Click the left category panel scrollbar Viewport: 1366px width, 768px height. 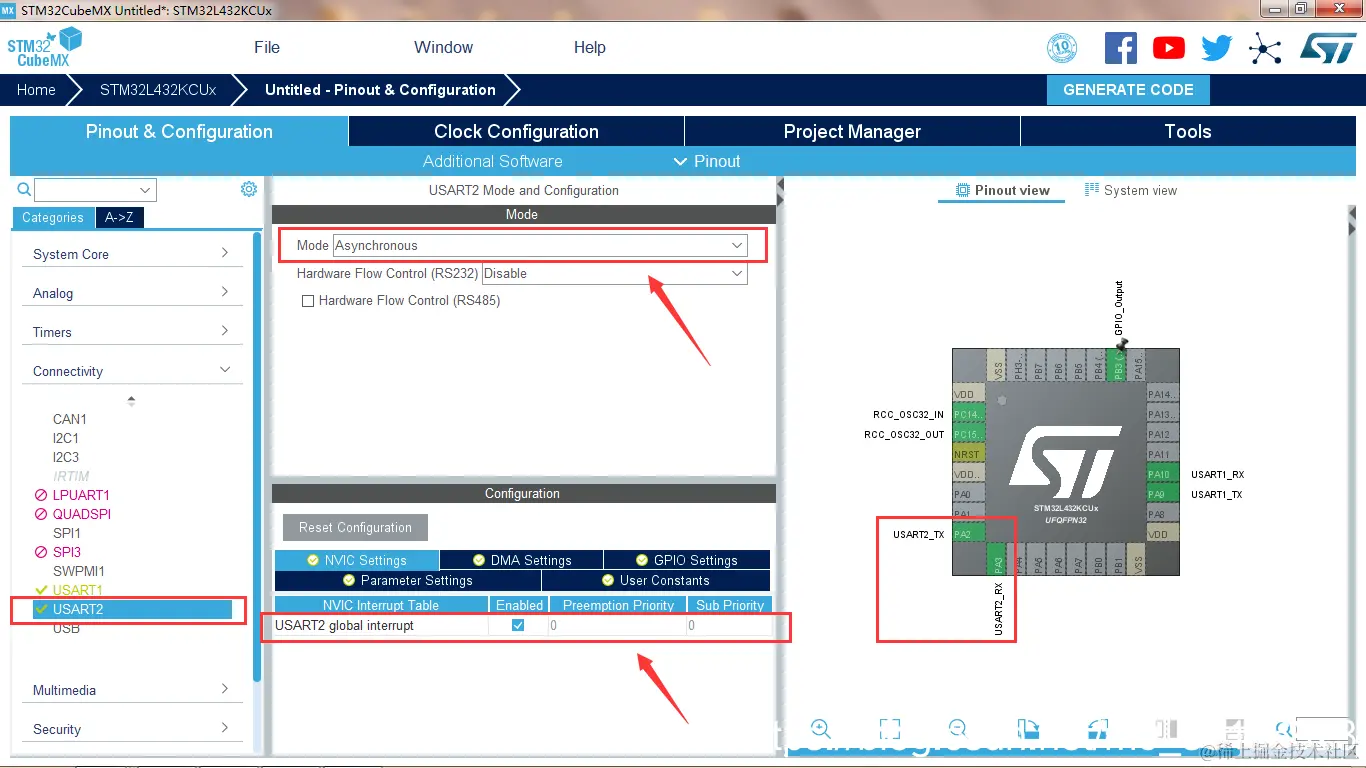[257, 455]
